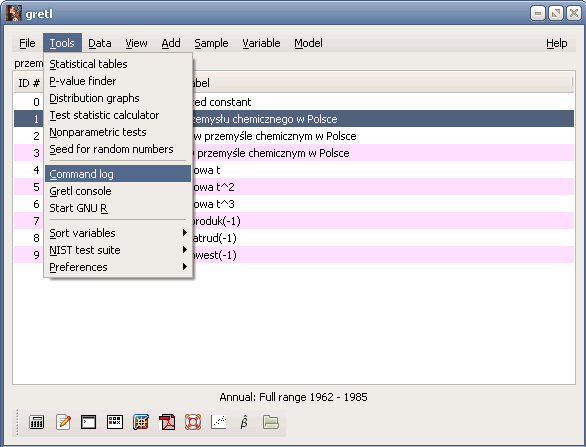Image resolution: width=586 pixels, height=447 pixels.
Task: Click highlighted row 'chemicznego w Polsce'
Action: [x=294, y=119]
